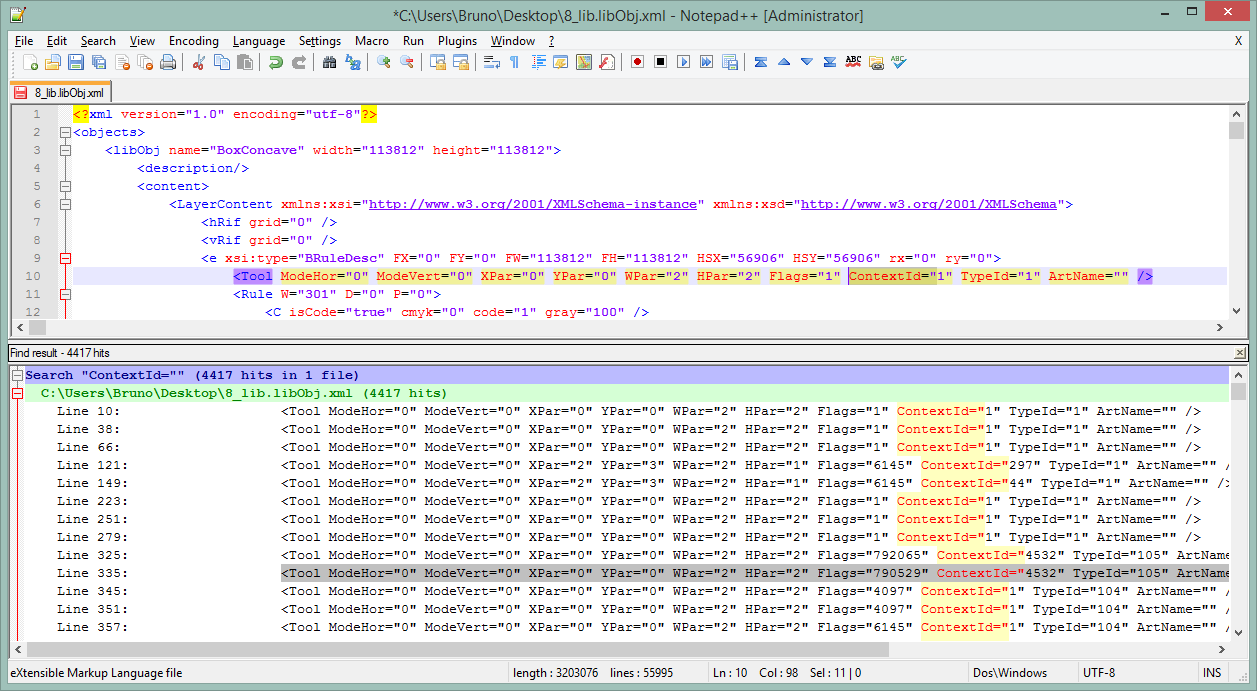Toggle synchronized vertical scrolling
The height and width of the screenshot is (691, 1257).
[438, 62]
